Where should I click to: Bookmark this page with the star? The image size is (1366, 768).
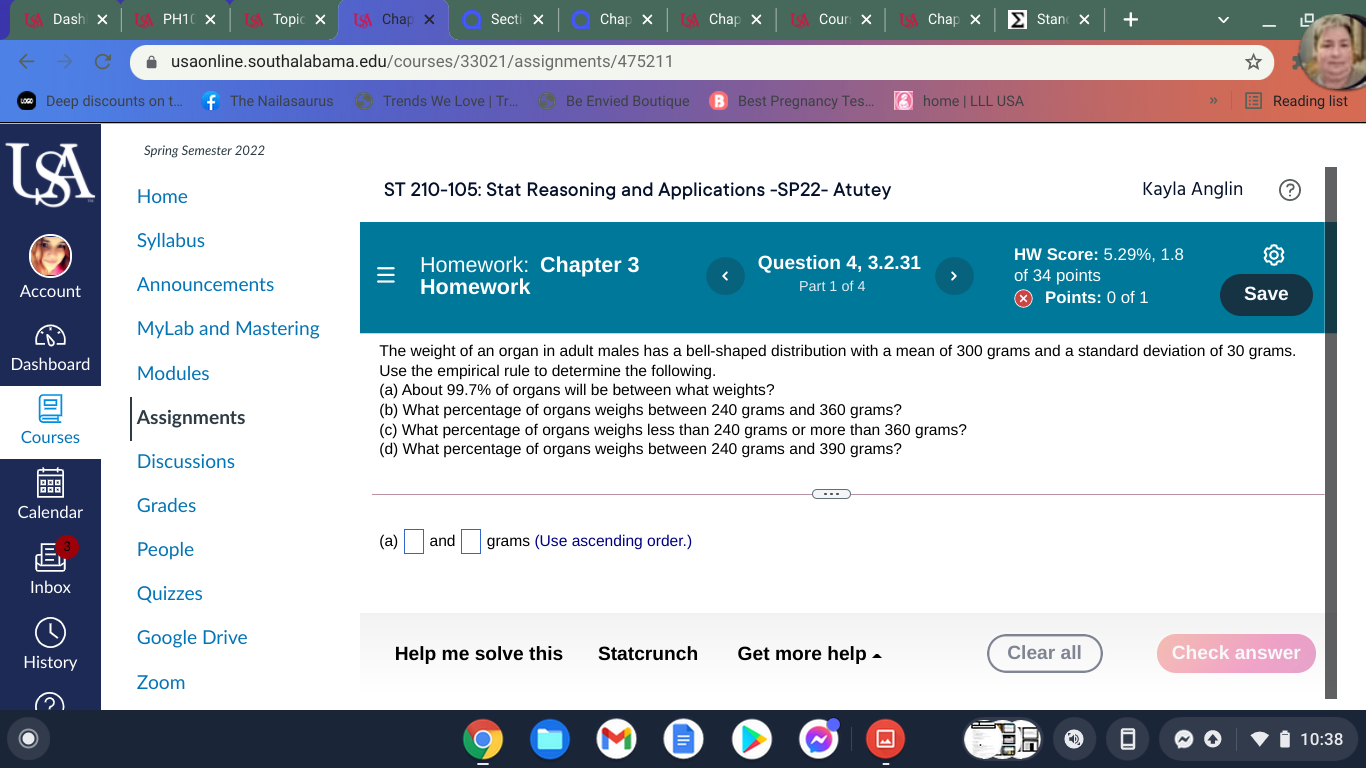click(1253, 62)
